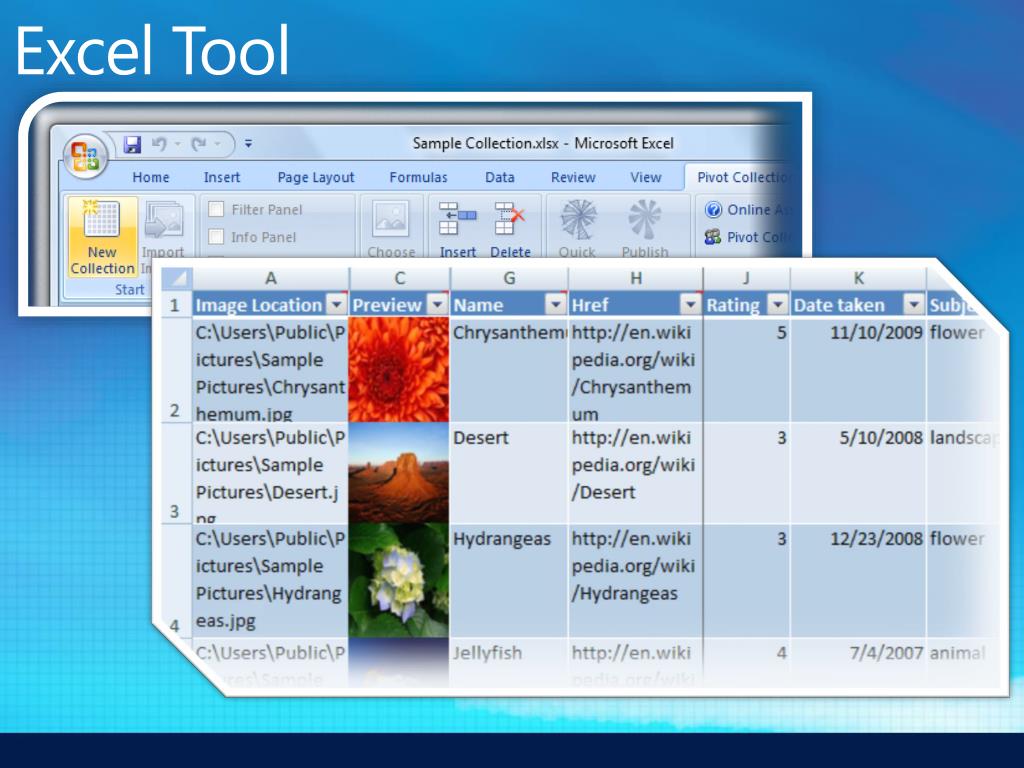This screenshot has width=1024, height=768.
Task: Select the date cell '12/23/2008'
Action: click(x=858, y=581)
